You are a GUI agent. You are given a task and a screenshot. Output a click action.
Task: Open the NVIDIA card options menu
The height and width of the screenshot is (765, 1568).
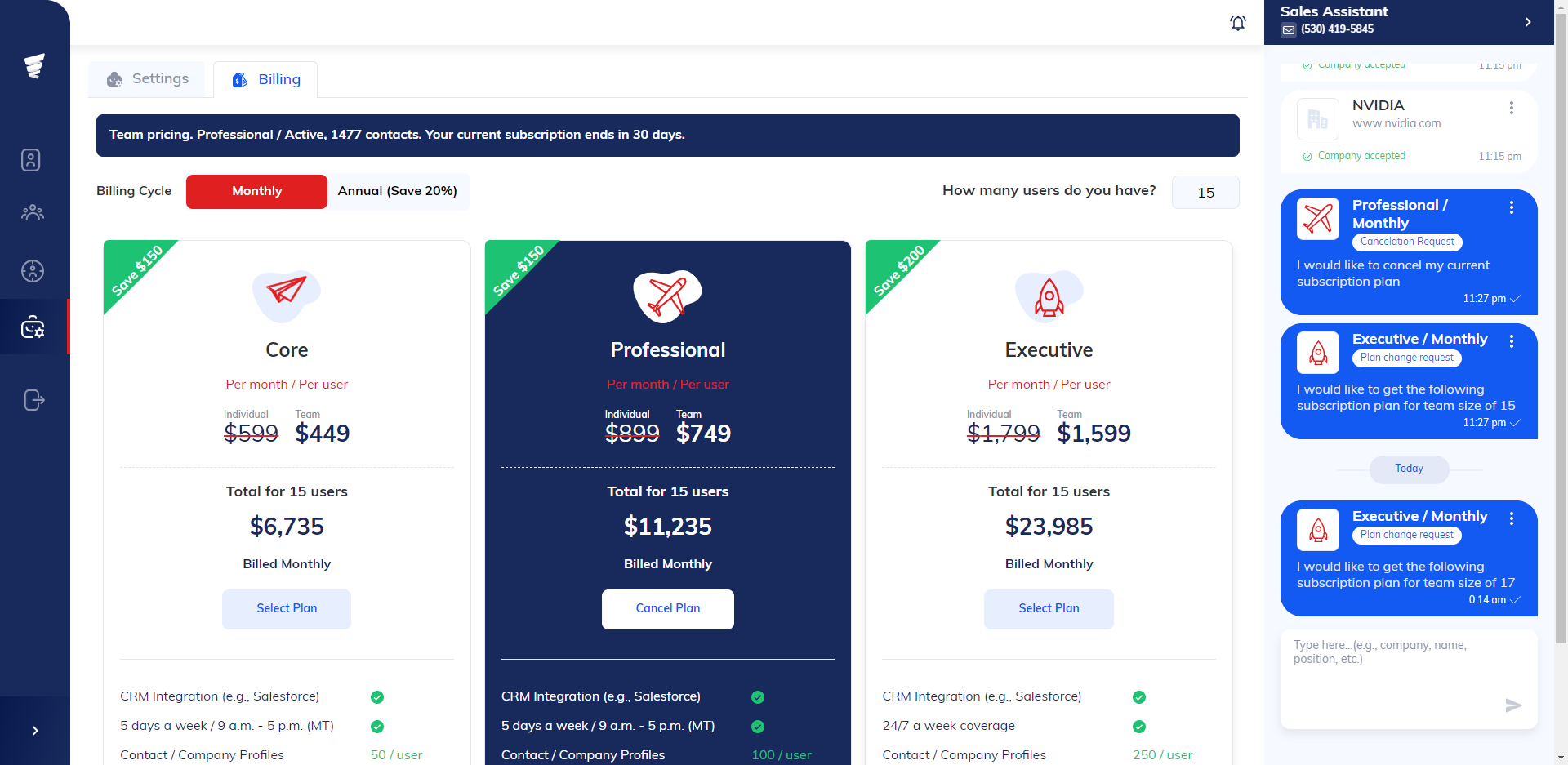[1510, 108]
